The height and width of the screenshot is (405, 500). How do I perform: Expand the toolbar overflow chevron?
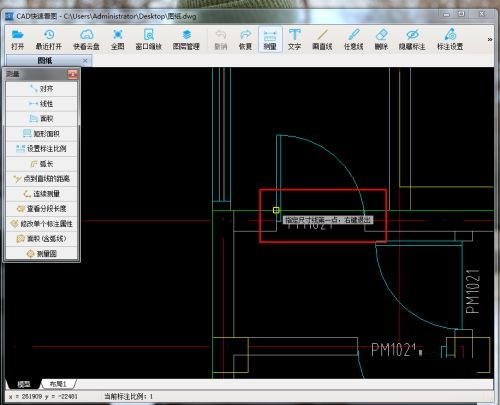tap(490, 39)
